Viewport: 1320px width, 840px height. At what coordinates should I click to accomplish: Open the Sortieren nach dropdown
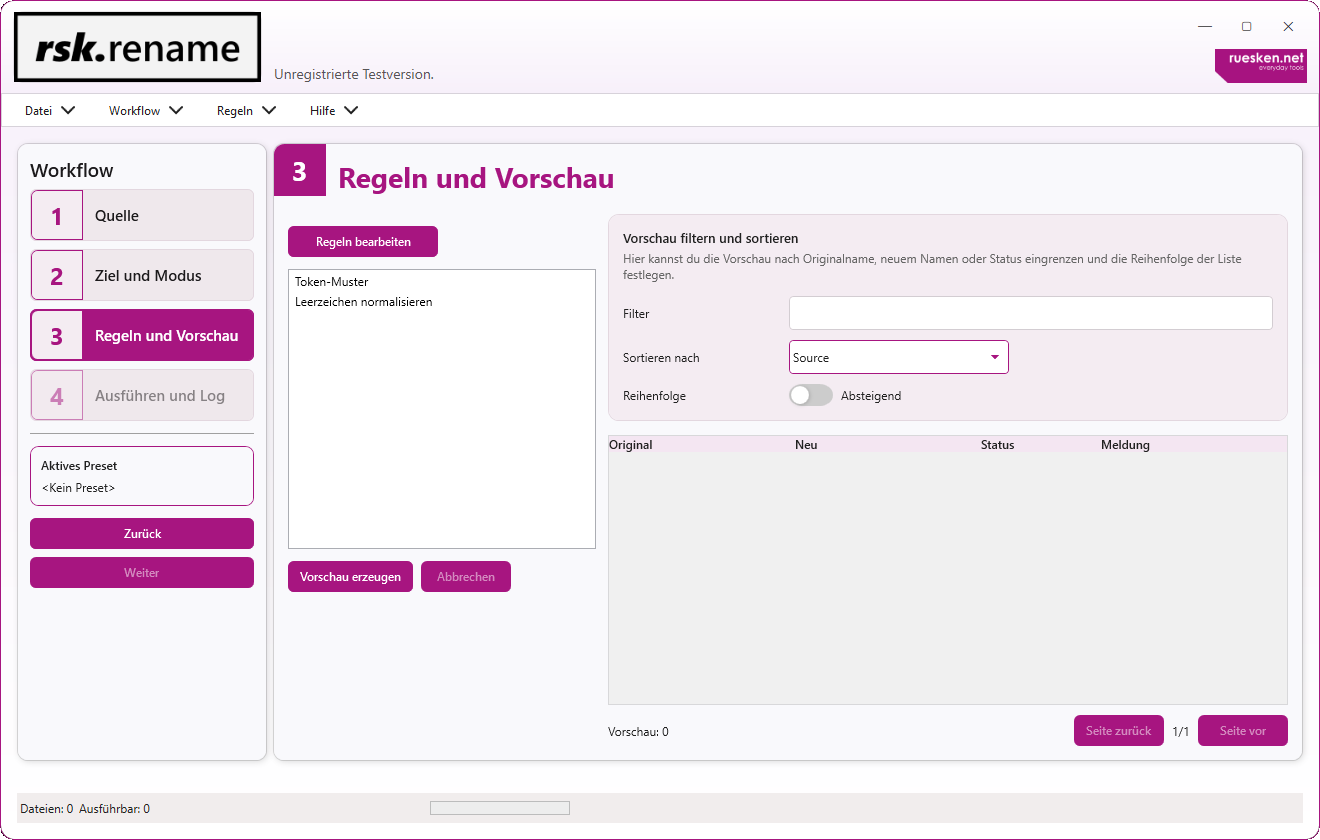898,358
